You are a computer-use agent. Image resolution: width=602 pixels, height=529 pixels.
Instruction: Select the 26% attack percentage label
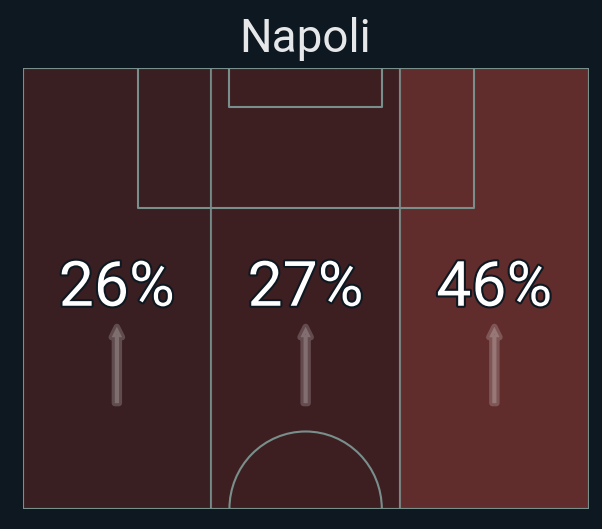(117, 284)
